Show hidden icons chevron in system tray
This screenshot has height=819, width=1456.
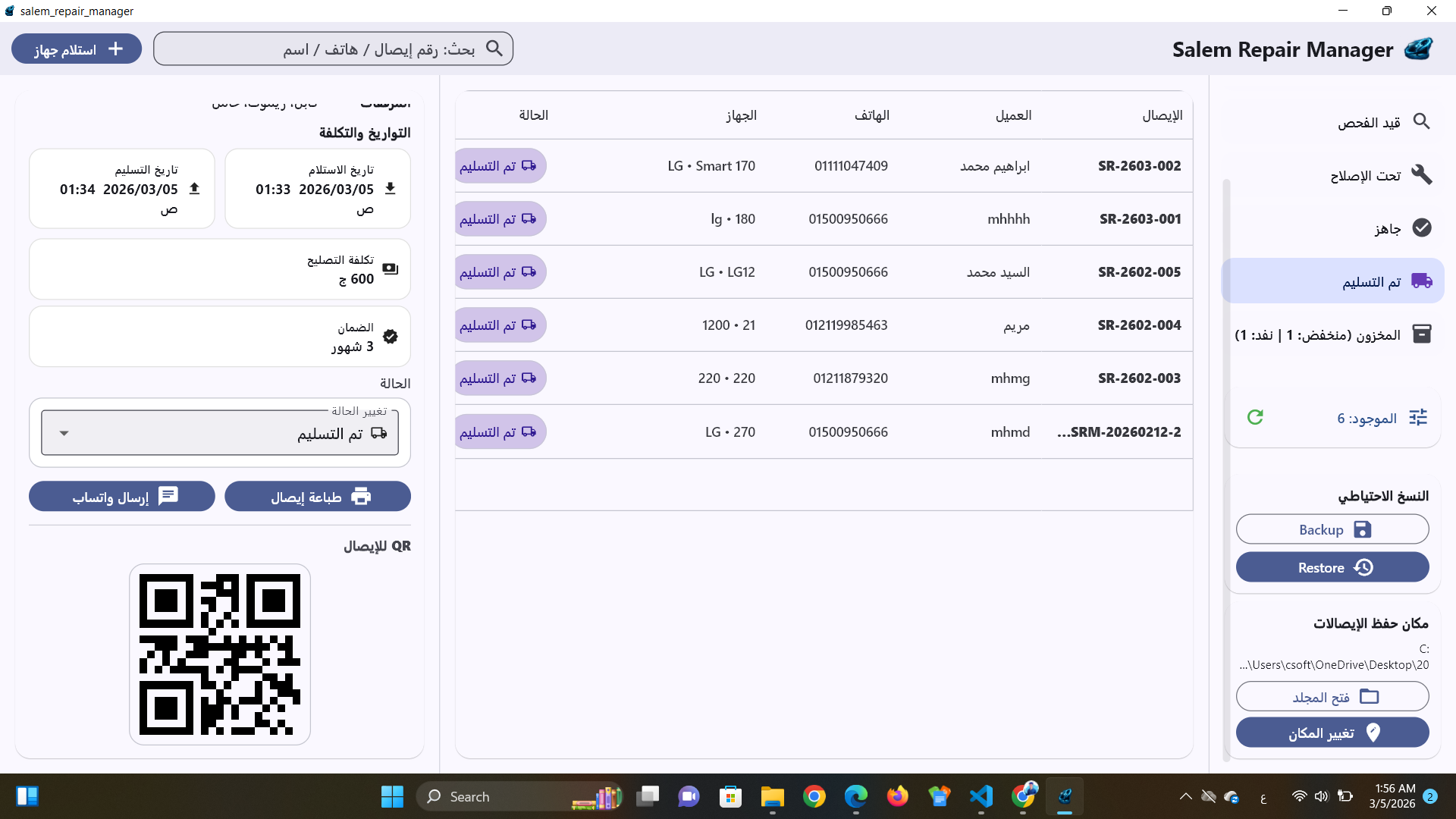1185,796
